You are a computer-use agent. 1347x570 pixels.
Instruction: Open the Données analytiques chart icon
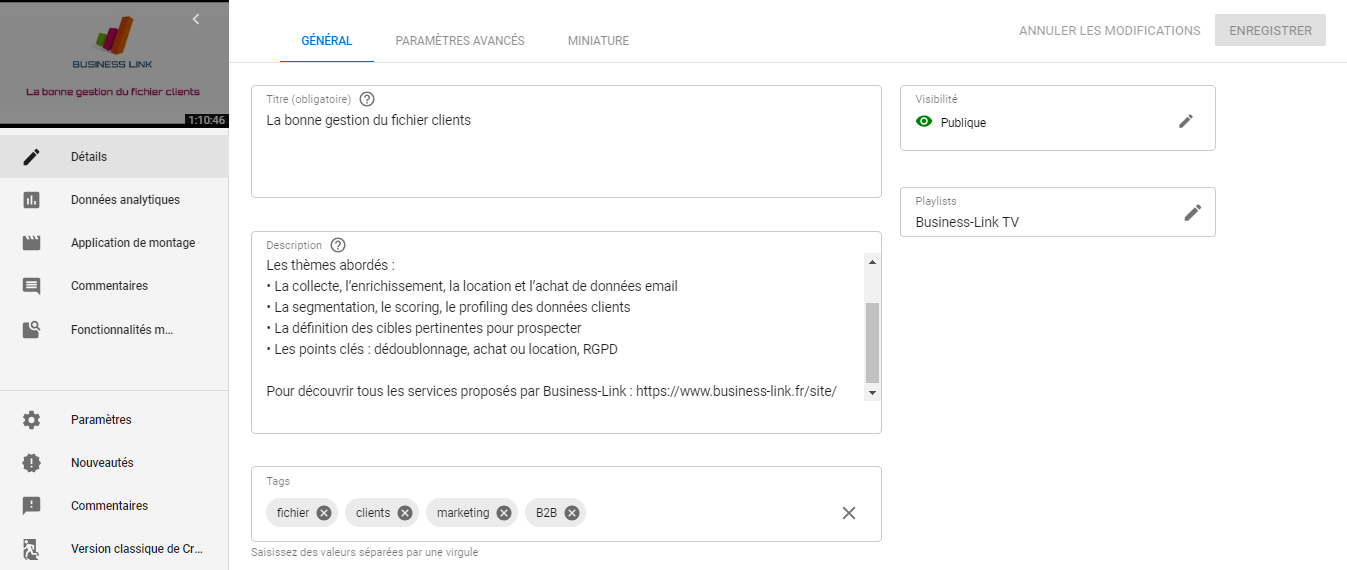point(32,200)
